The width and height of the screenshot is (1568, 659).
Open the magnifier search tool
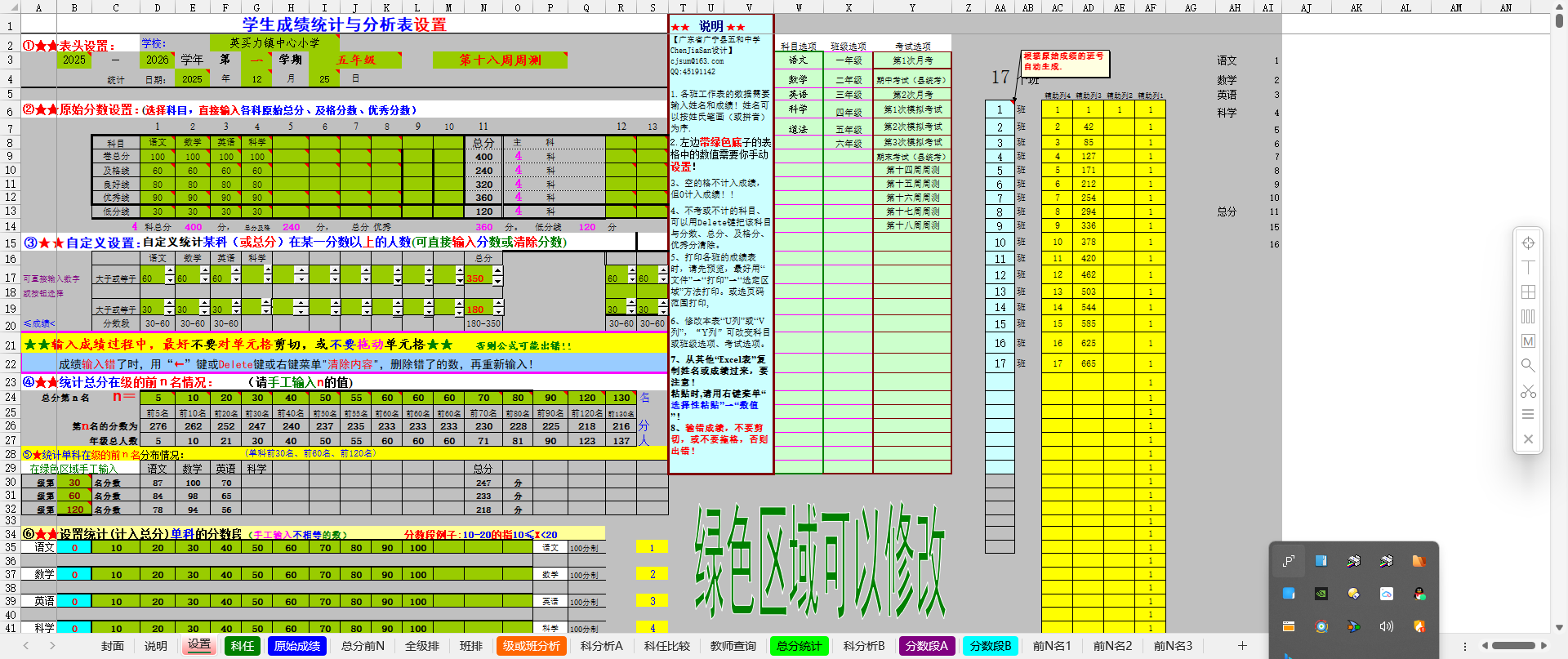pyautogui.click(x=1528, y=366)
